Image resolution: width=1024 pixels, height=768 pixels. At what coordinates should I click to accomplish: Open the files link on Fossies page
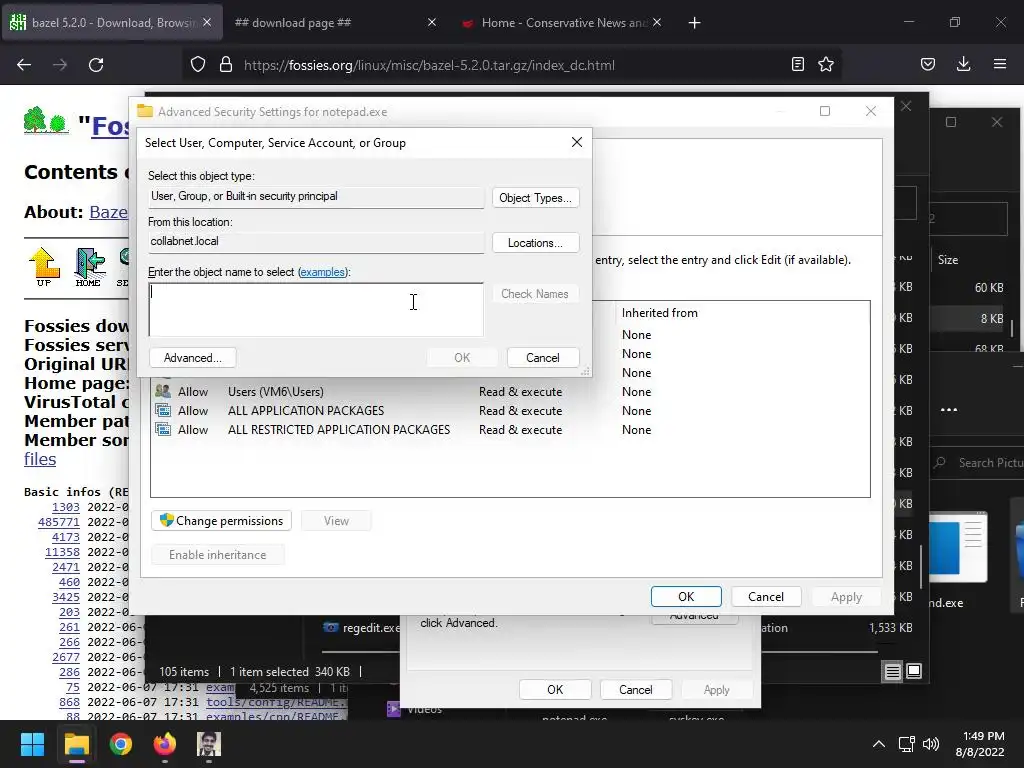(40, 459)
